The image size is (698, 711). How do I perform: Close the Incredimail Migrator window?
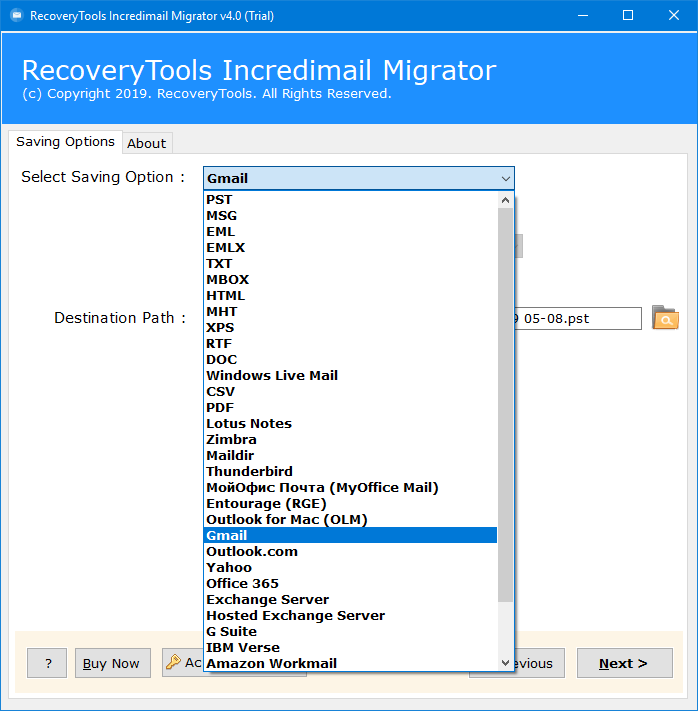coord(674,15)
